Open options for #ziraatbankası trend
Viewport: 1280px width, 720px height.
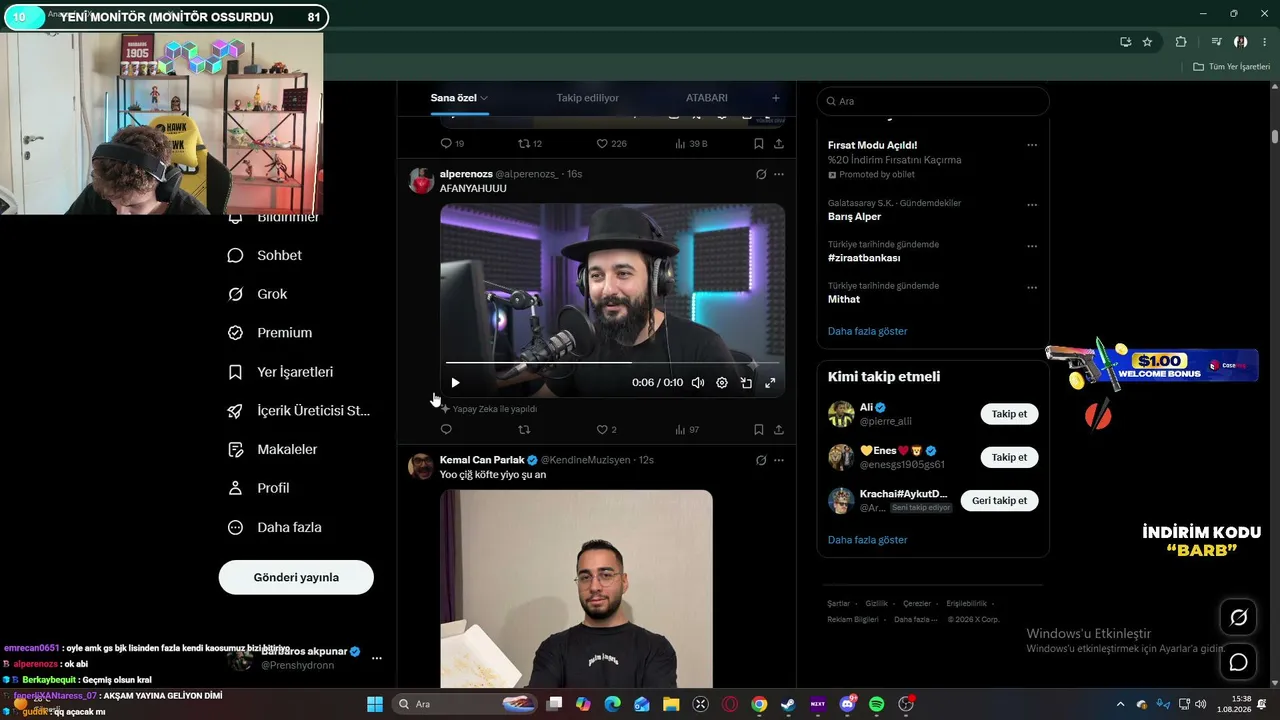tap(1032, 246)
